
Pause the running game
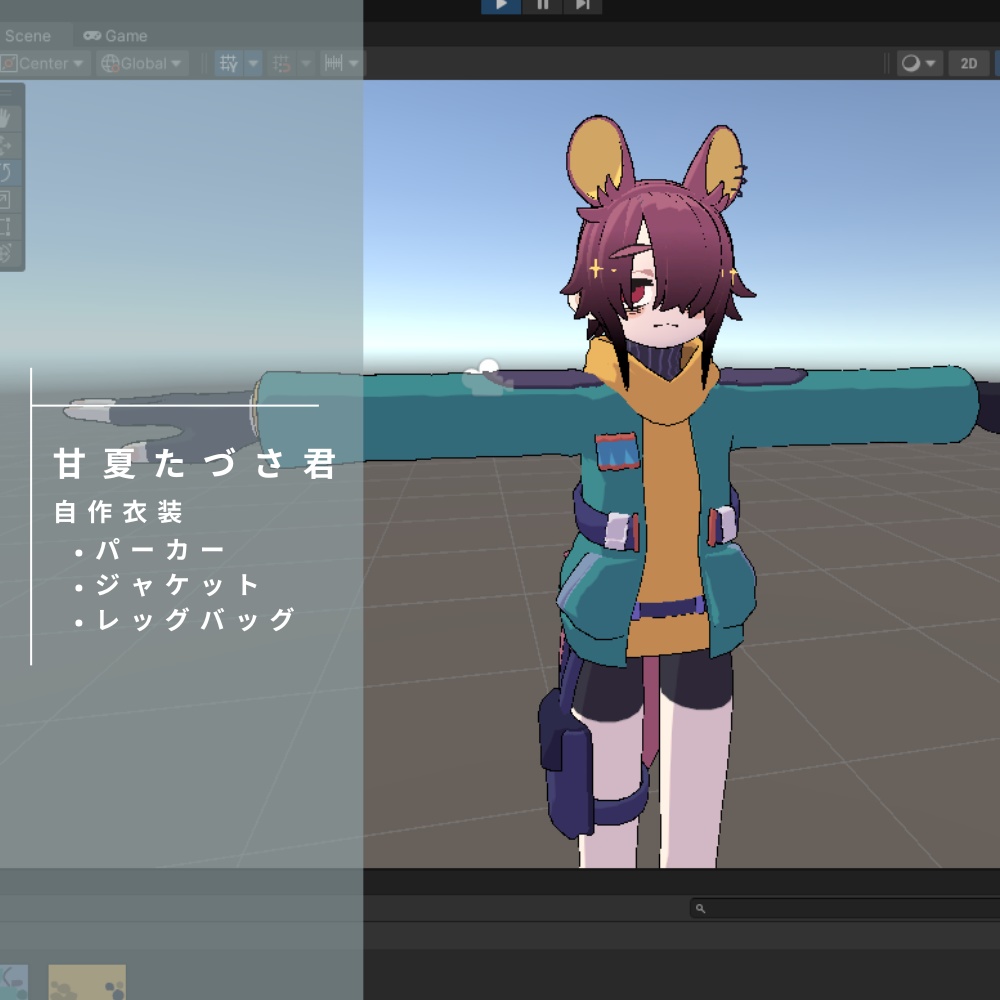coord(543,5)
